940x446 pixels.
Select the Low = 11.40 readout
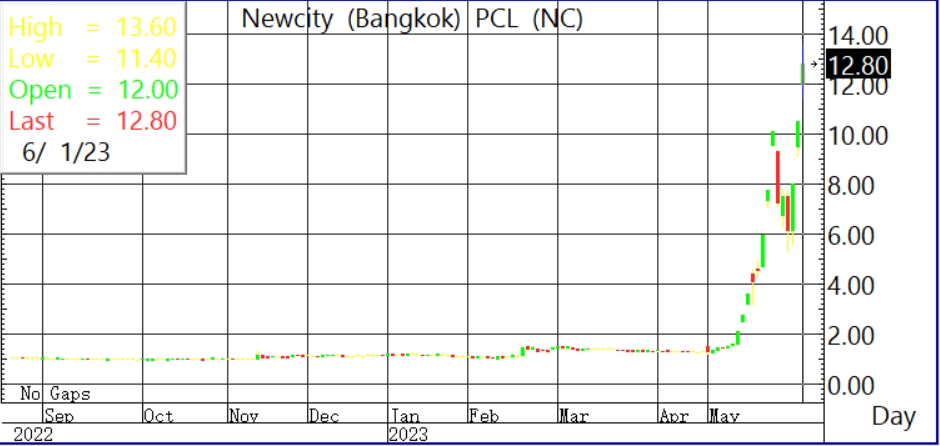point(93,59)
